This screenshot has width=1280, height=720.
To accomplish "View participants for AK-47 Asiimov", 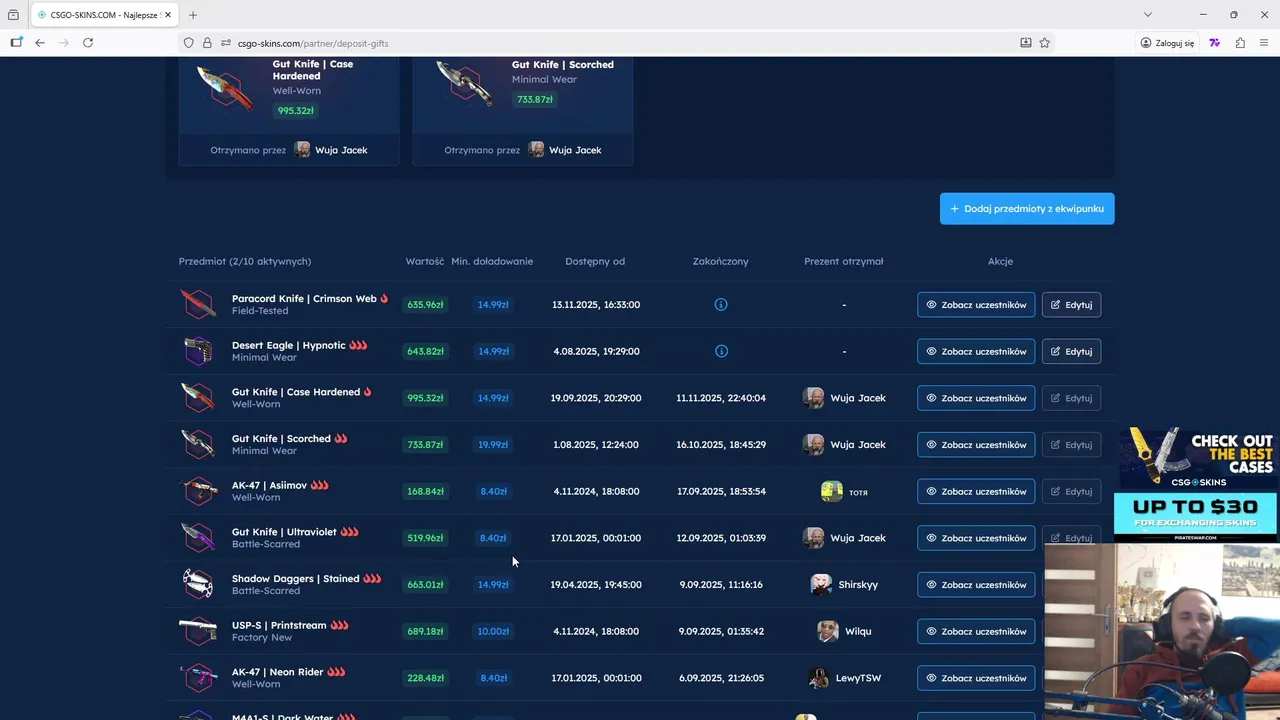I will pyautogui.click(x=976, y=491).
